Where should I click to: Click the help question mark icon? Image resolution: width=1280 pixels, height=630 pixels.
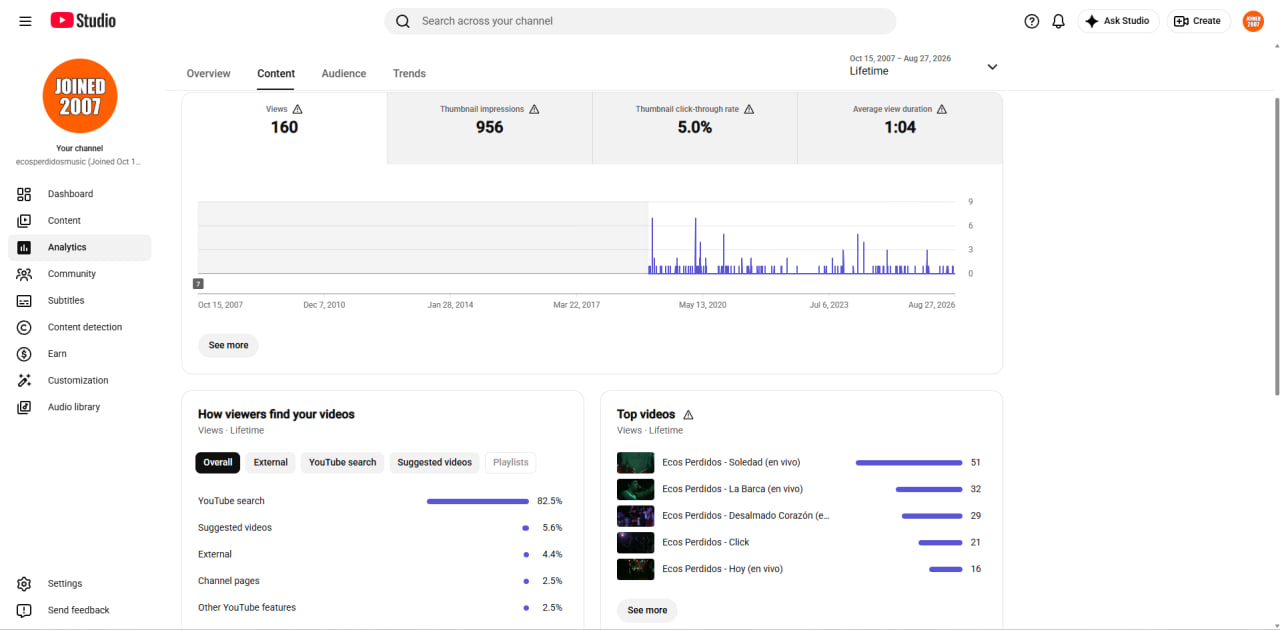(1032, 21)
